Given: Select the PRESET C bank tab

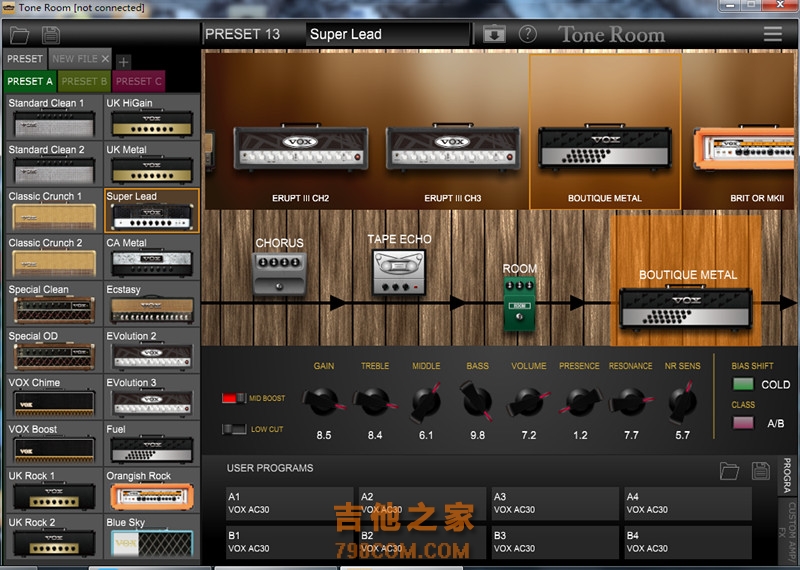Looking at the screenshot, I should [x=139, y=82].
